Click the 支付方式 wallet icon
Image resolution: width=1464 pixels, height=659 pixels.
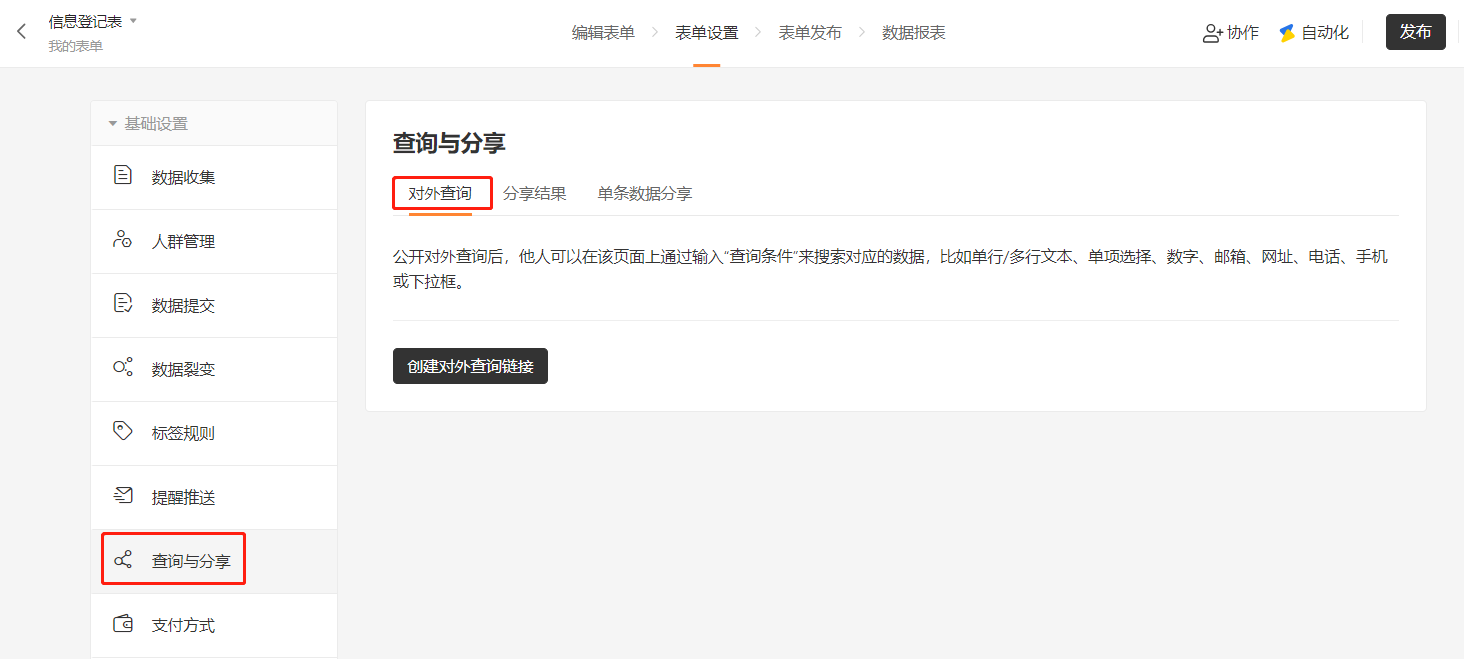click(123, 624)
